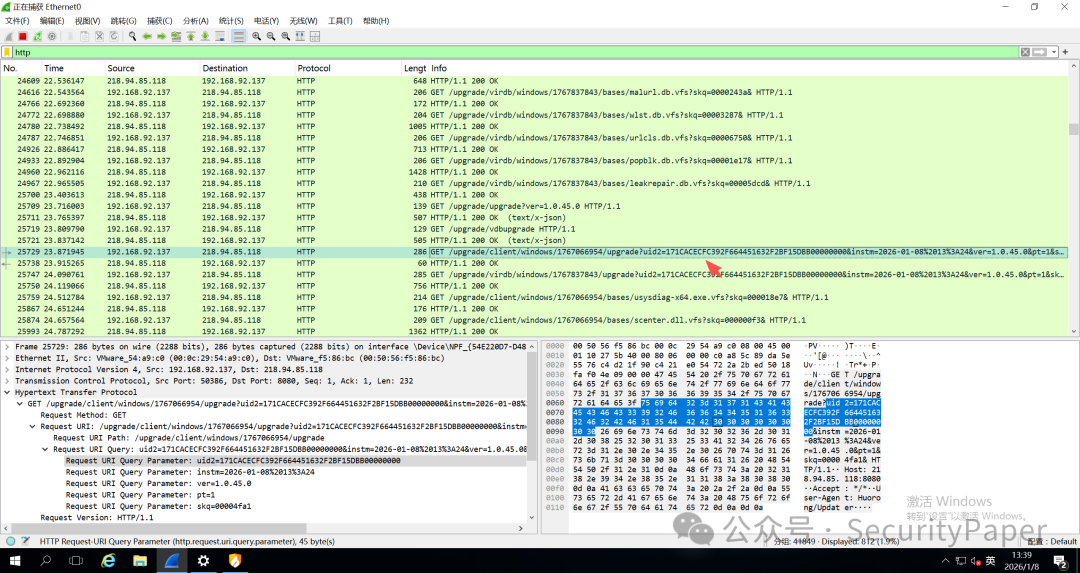
Task: Expand Transmission Control Protocol node
Action: coord(8,381)
